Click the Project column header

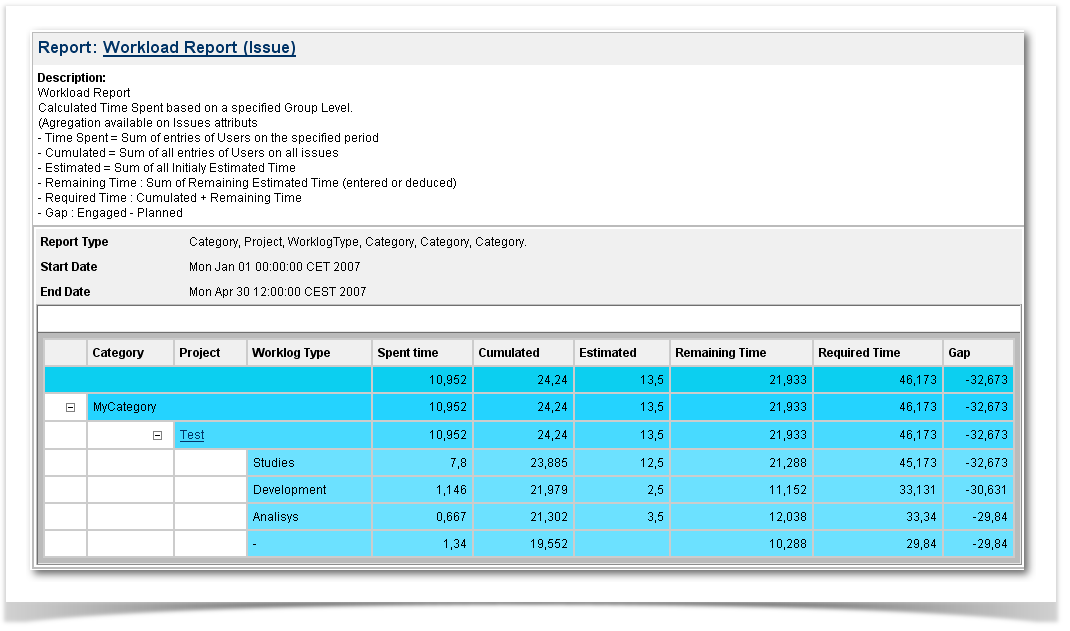pos(200,353)
